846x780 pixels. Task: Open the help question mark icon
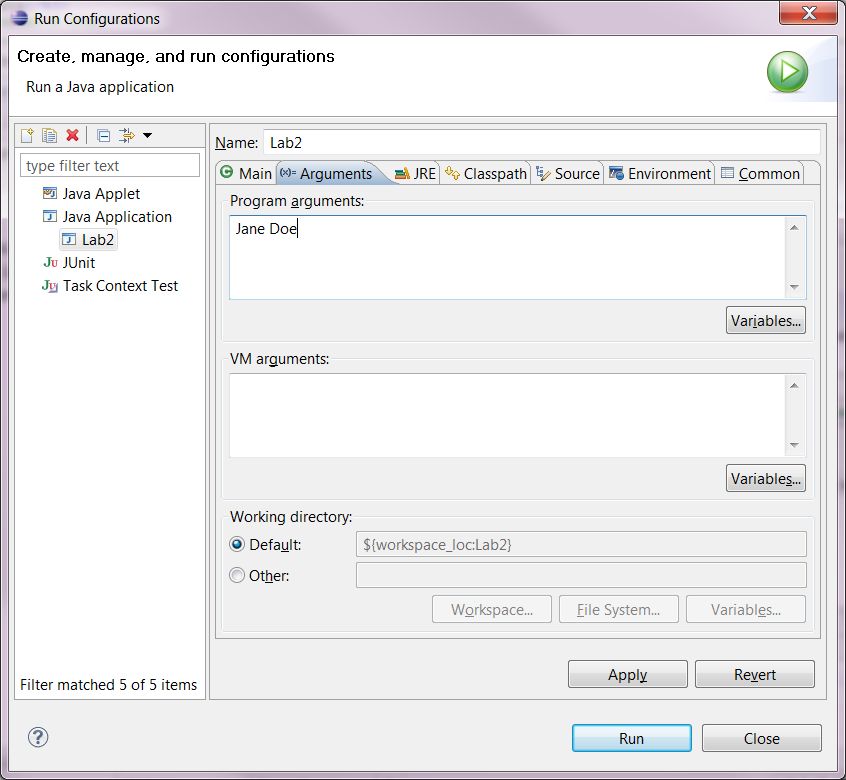38,737
